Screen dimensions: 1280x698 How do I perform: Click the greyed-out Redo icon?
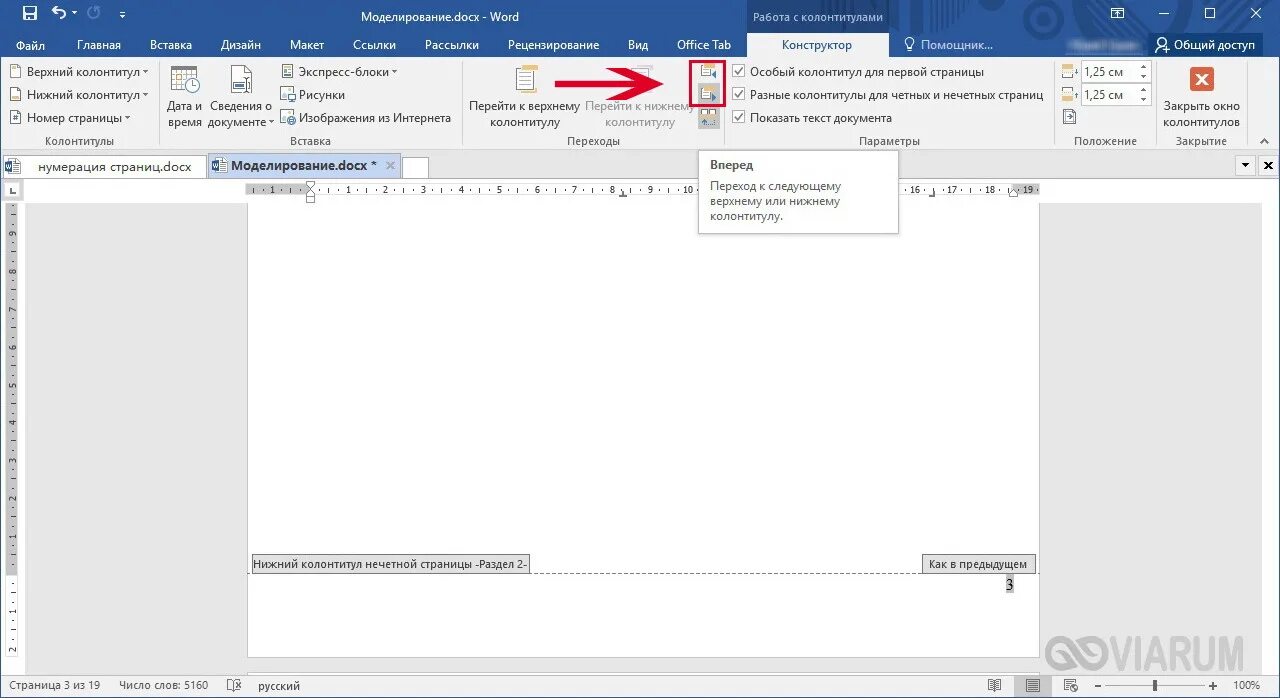(95, 14)
